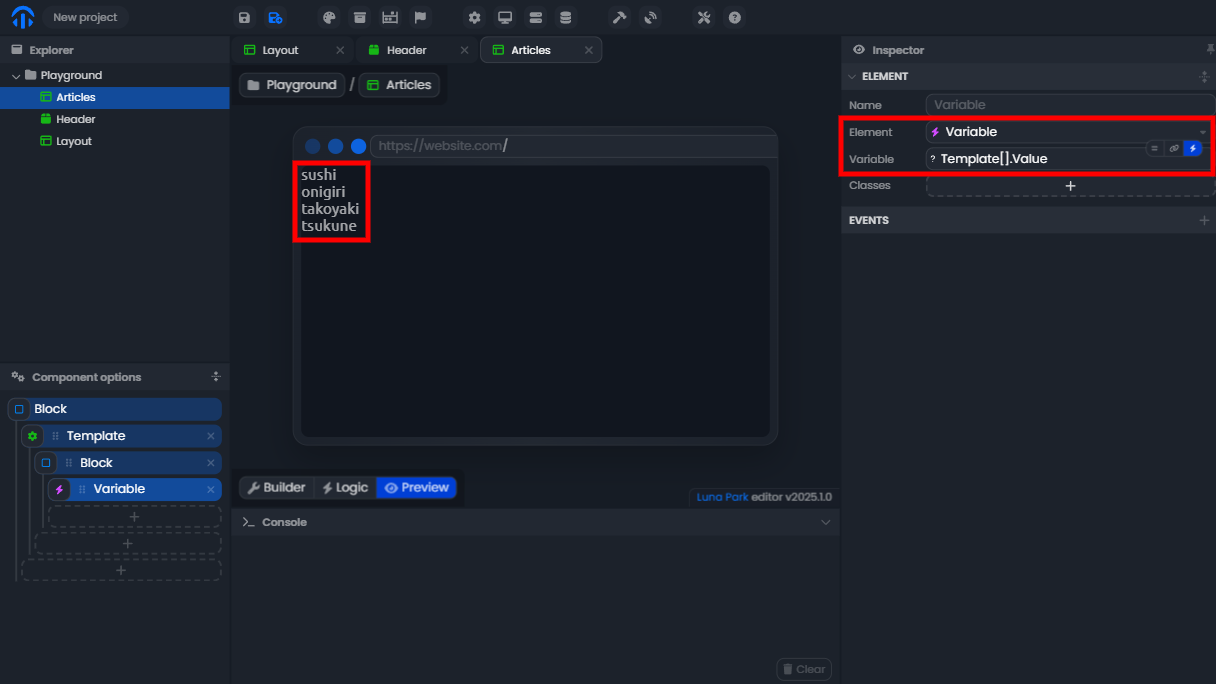Select Layout in the Explorer tree
Viewport: 1216px width, 684px height.
[74, 141]
